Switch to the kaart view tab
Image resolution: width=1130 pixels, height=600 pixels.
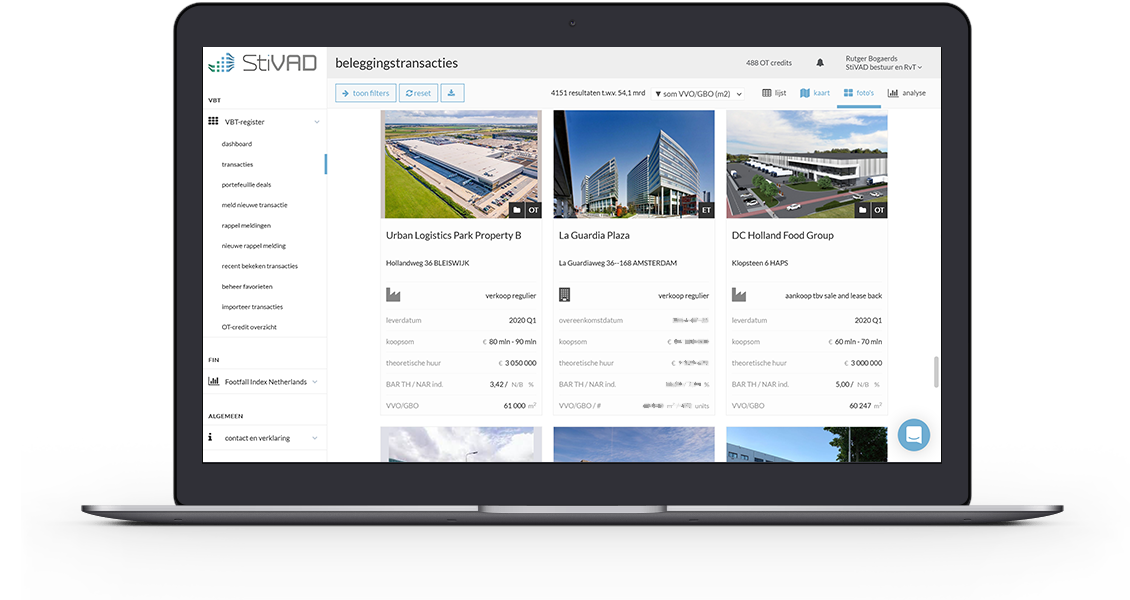coord(815,93)
